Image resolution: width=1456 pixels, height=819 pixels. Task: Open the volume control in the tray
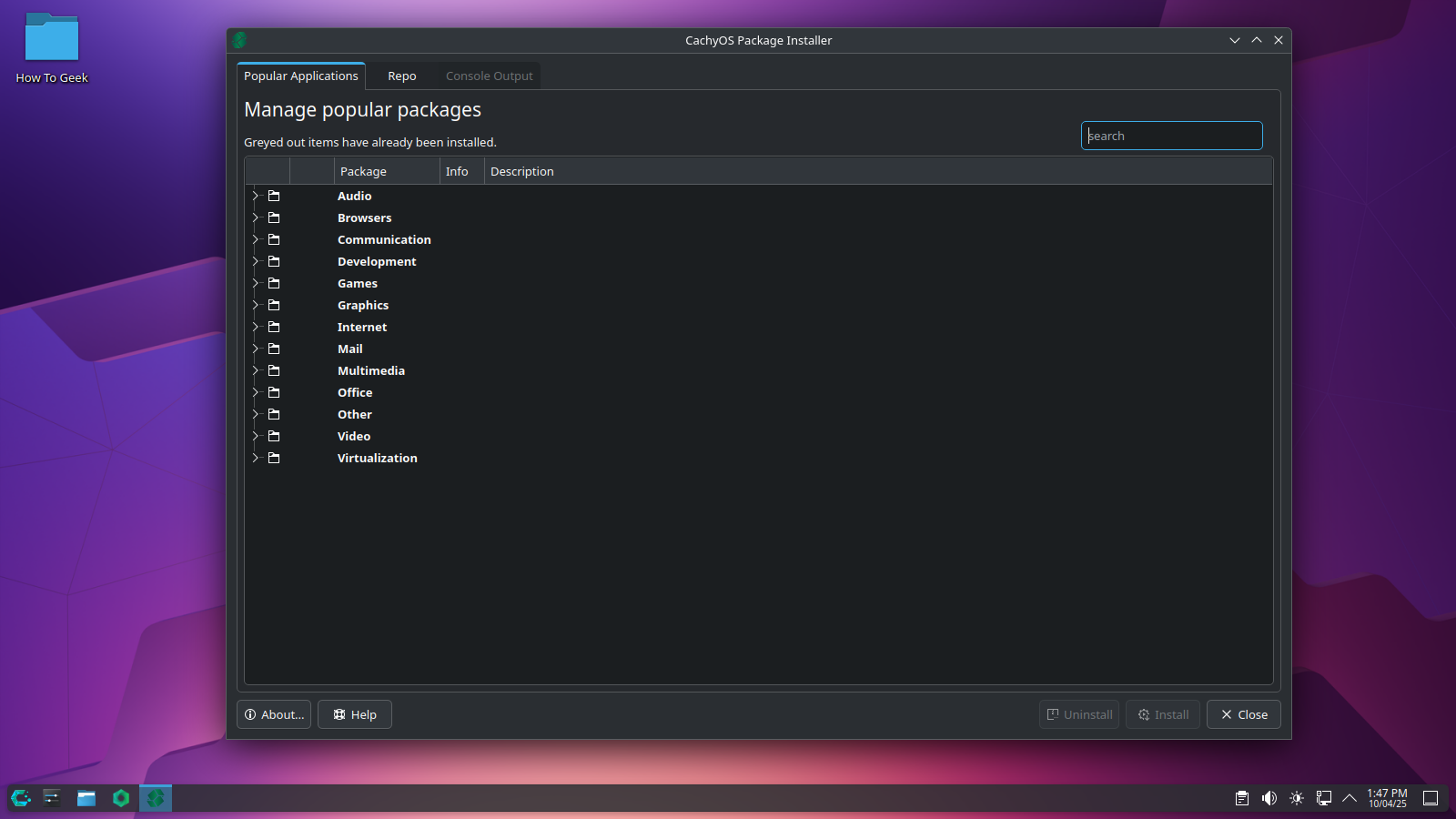tap(1269, 798)
